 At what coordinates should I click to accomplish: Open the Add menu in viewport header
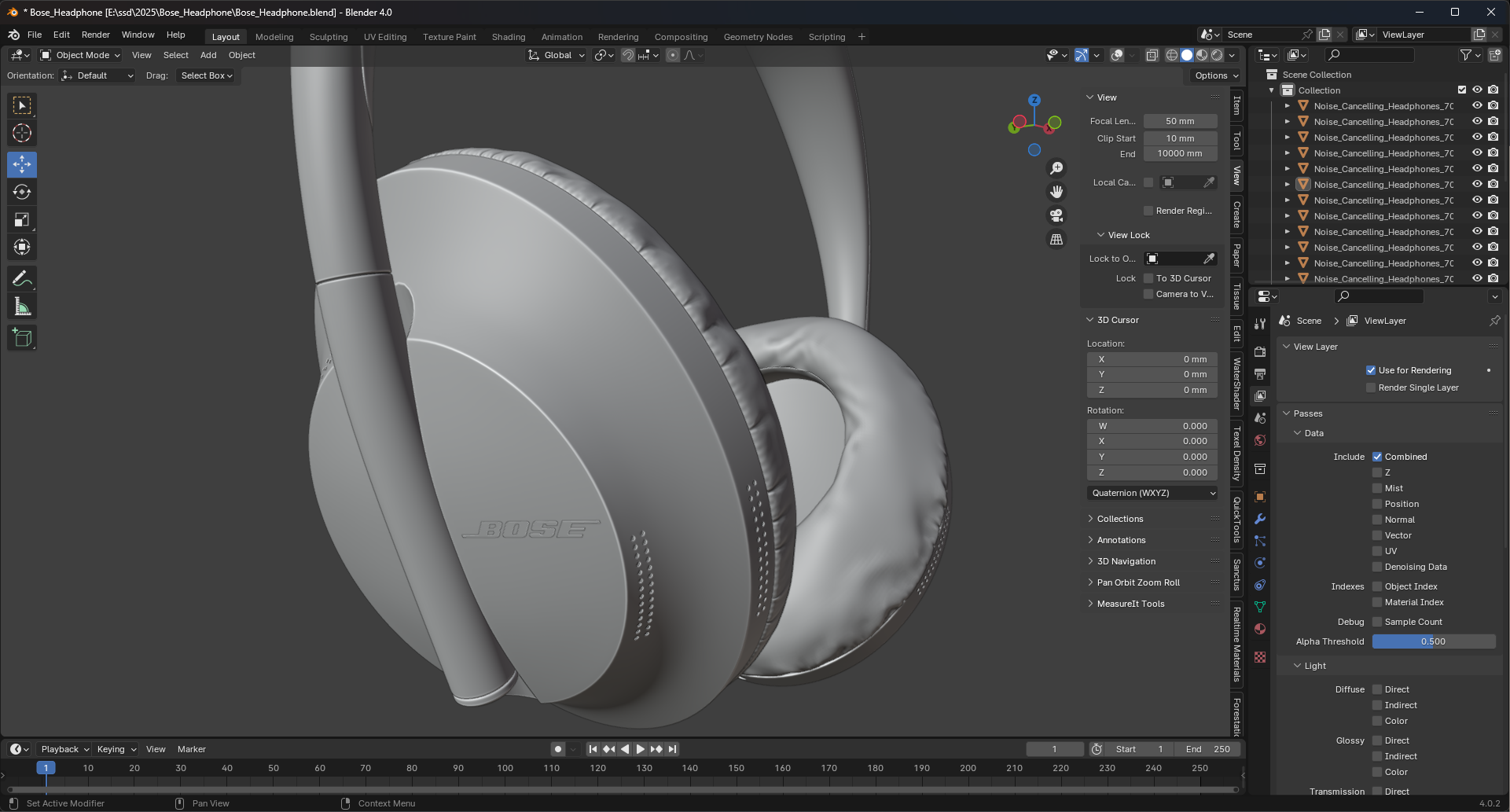(208, 55)
